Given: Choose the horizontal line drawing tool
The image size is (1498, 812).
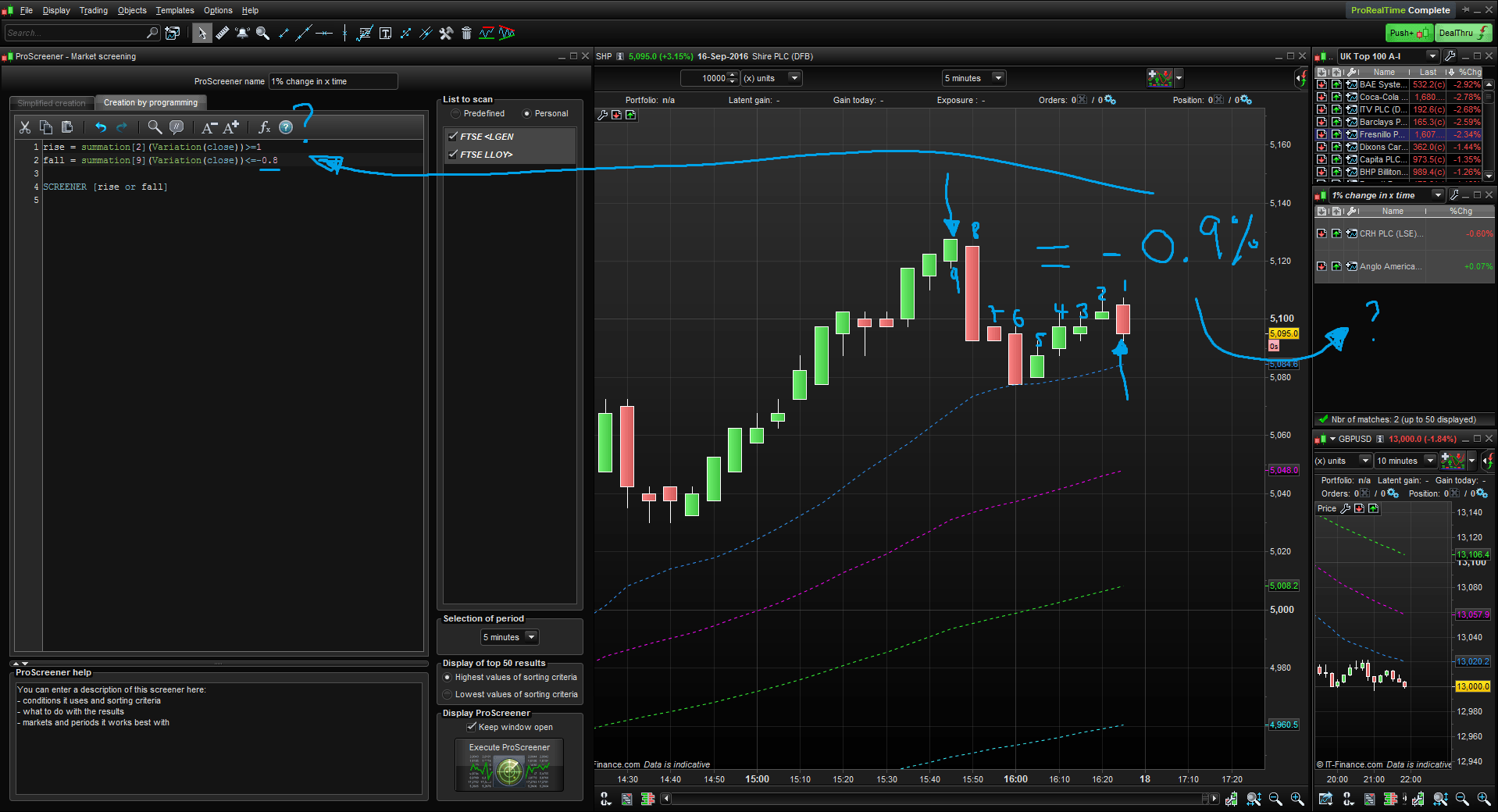Looking at the screenshot, I should [x=324, y=33].
